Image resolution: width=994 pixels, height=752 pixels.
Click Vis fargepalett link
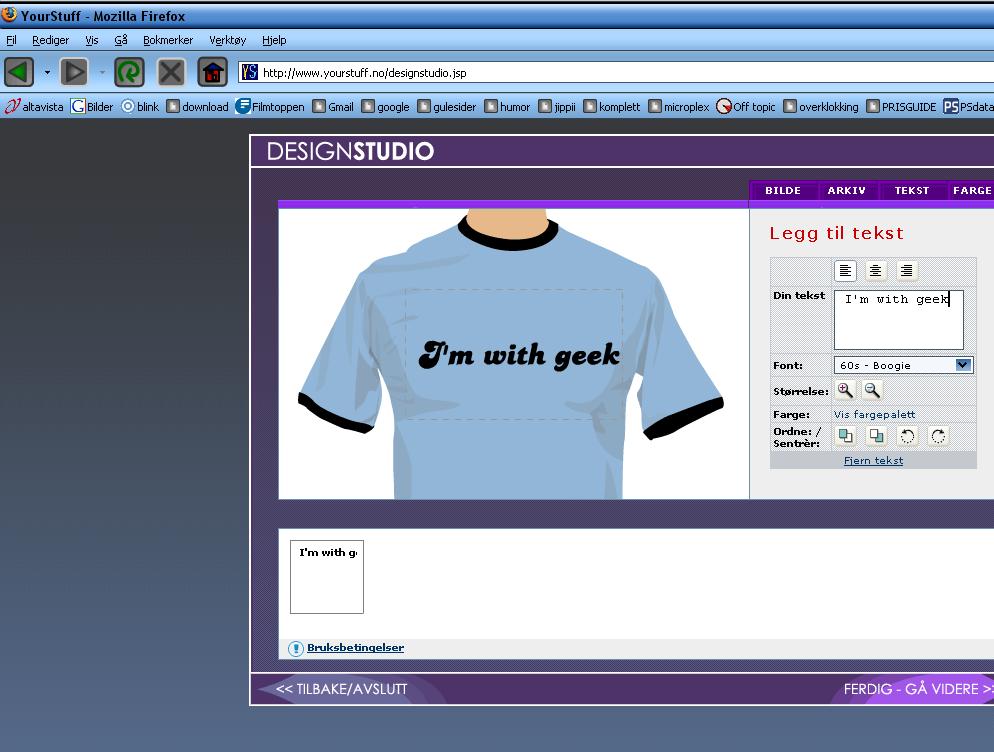(874, 414)
